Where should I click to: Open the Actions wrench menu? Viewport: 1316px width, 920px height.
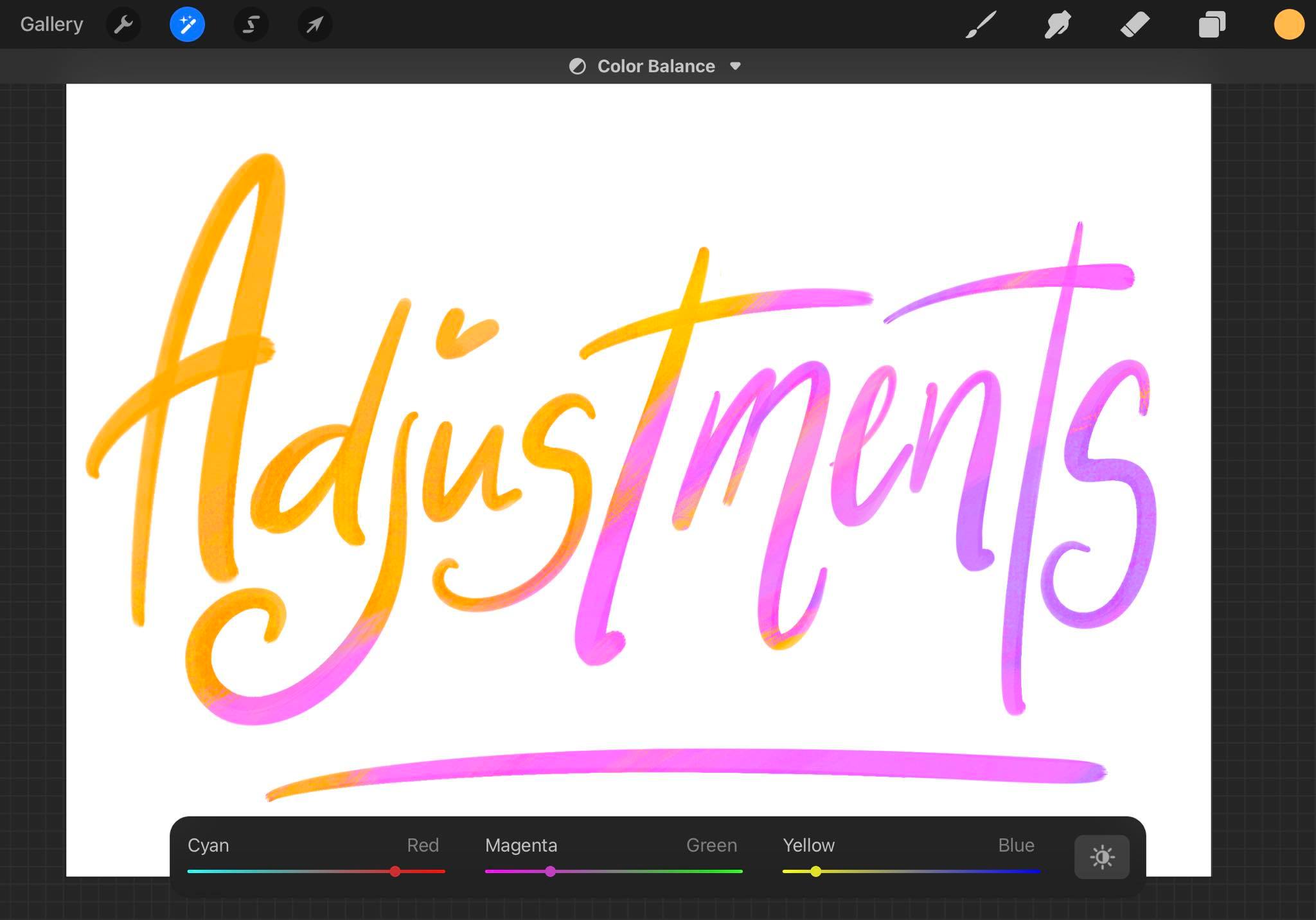coord(123,24)
